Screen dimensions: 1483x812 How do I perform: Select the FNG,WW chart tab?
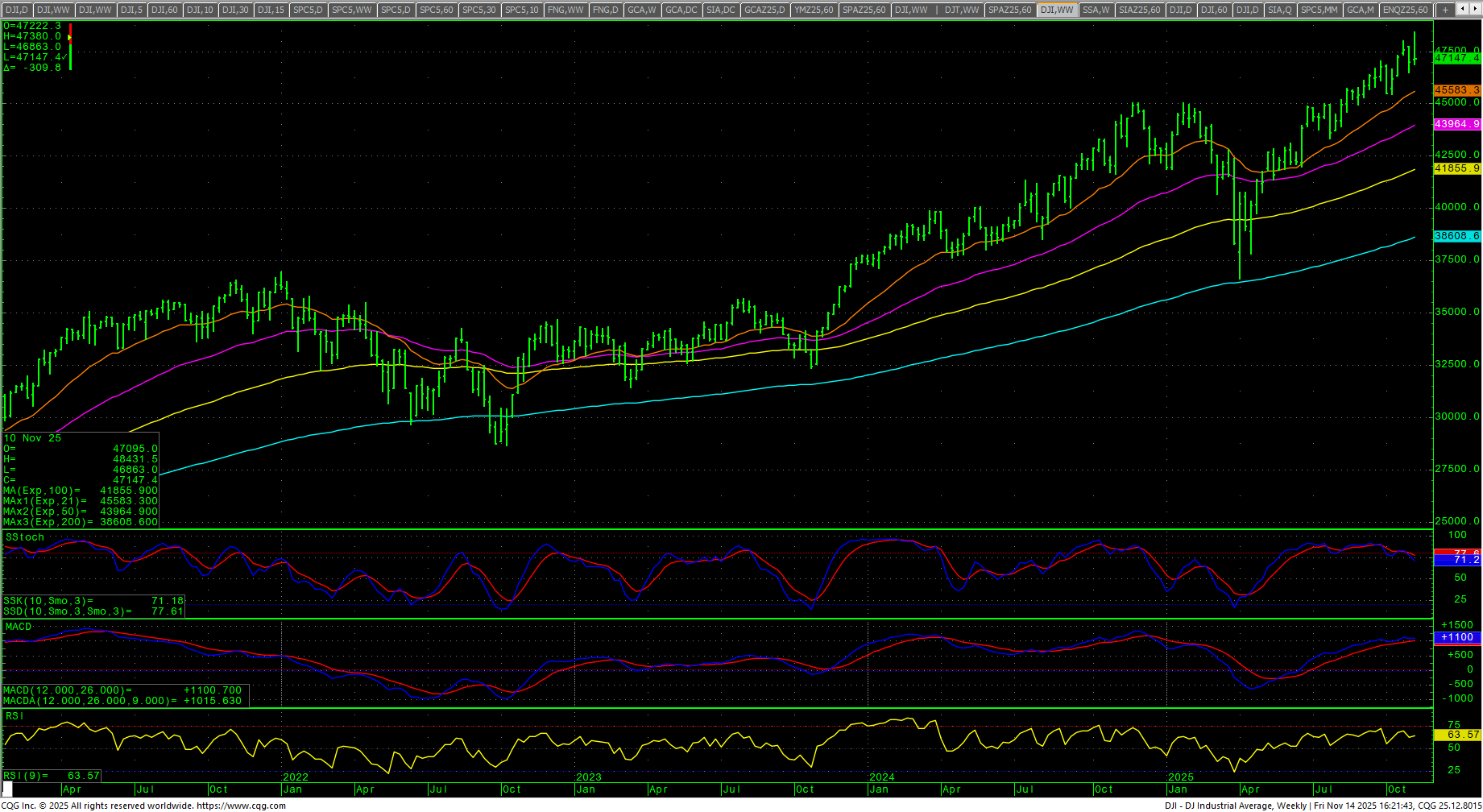[565, 10]
